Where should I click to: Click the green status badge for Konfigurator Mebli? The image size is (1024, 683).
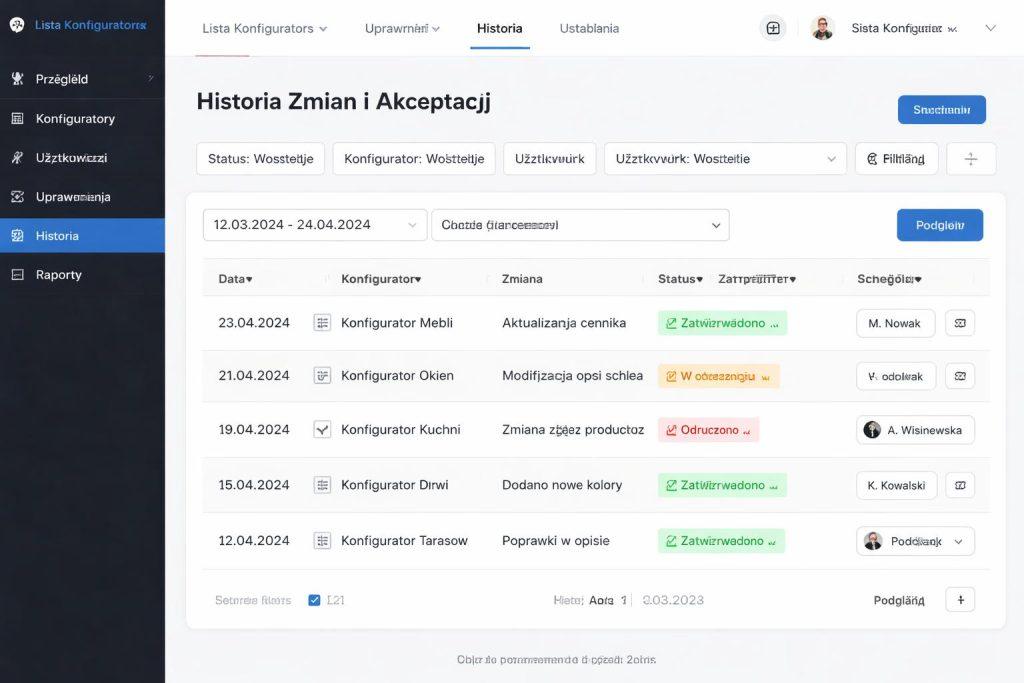(722, 323)
